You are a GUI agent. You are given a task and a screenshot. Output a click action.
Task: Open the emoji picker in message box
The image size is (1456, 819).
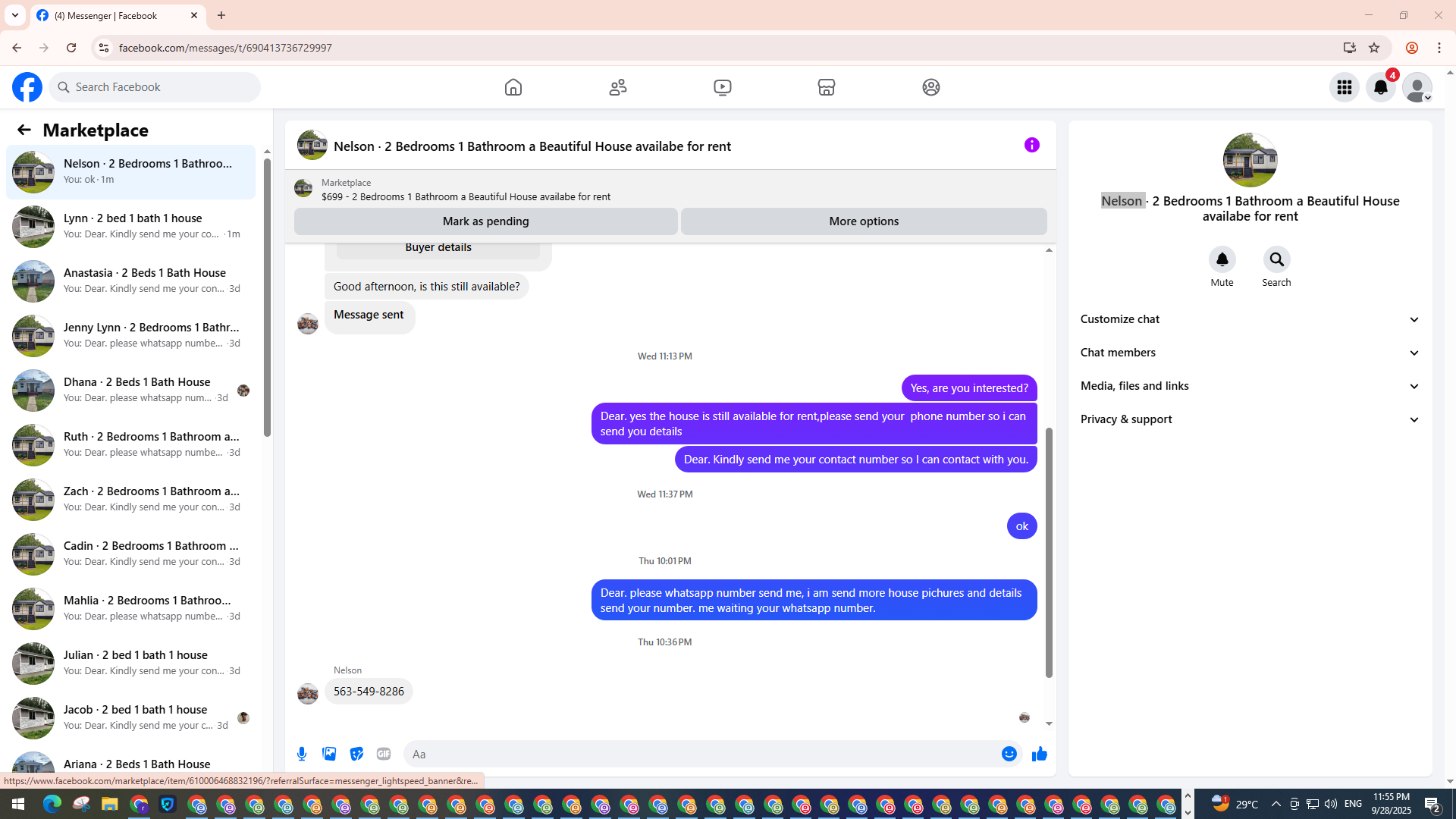coord(1009,754)
